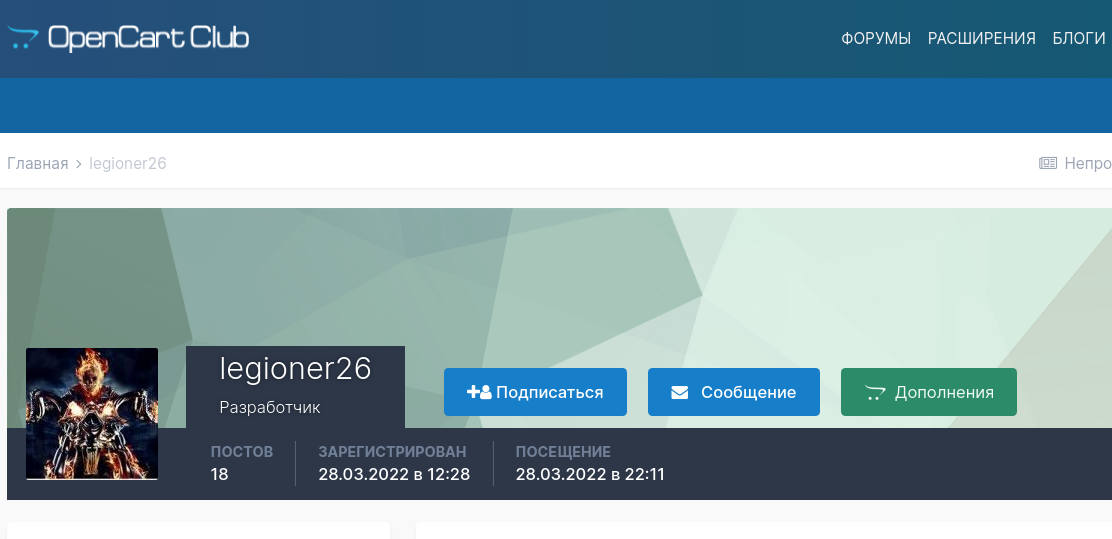Click the add-user icon on the Подписаться button
This screenshot has height=539, width=1112.
pos(479,392)
